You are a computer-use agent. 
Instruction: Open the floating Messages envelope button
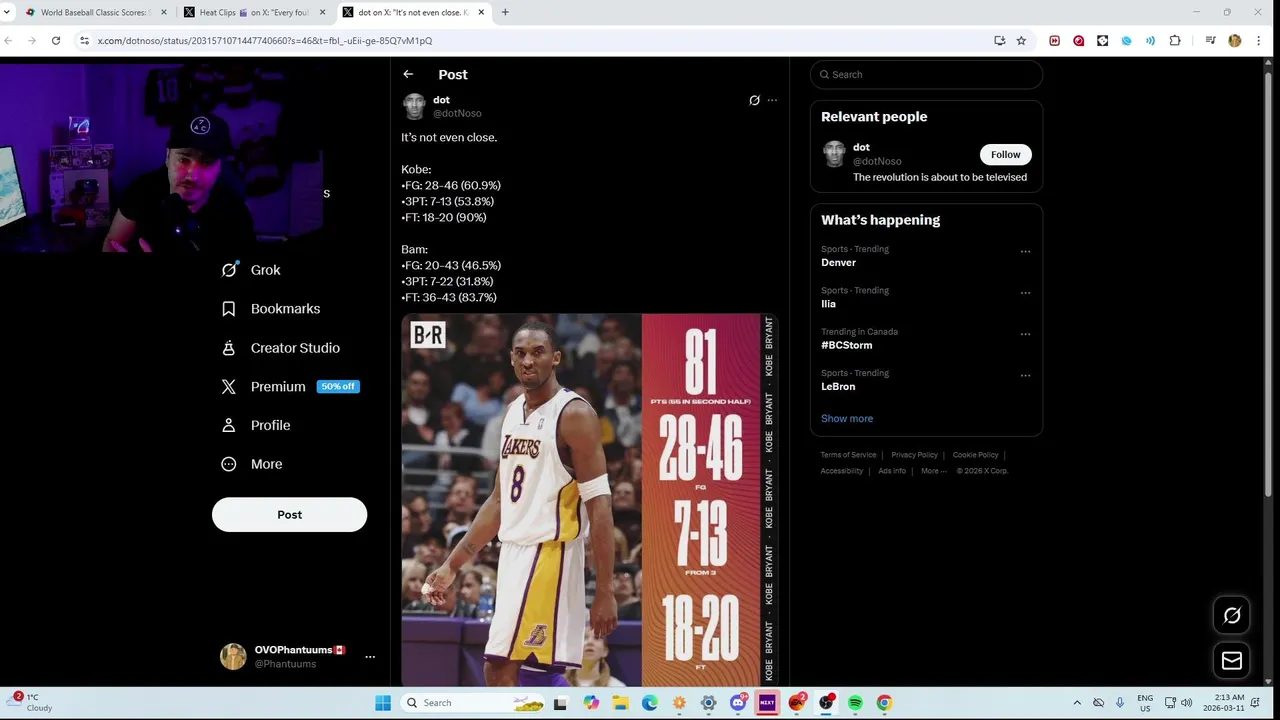point(1232,661)
